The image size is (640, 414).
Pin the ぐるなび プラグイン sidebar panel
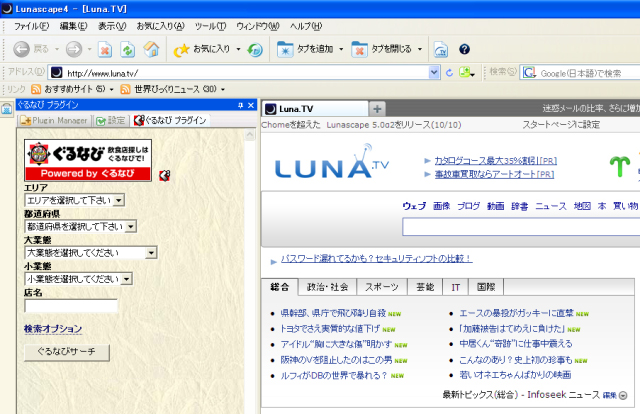pos(240,105)
